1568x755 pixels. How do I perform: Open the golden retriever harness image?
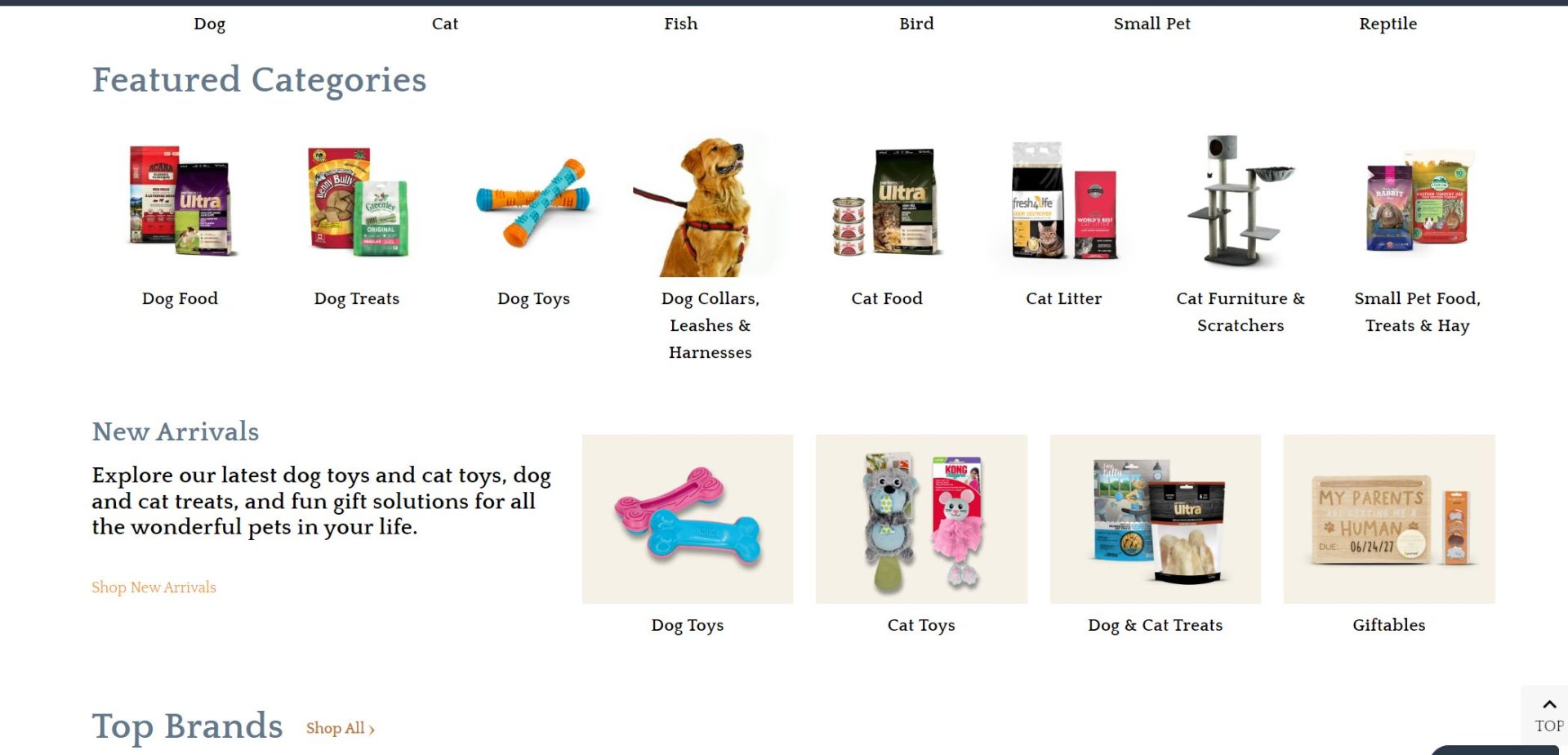coord(710,204)
